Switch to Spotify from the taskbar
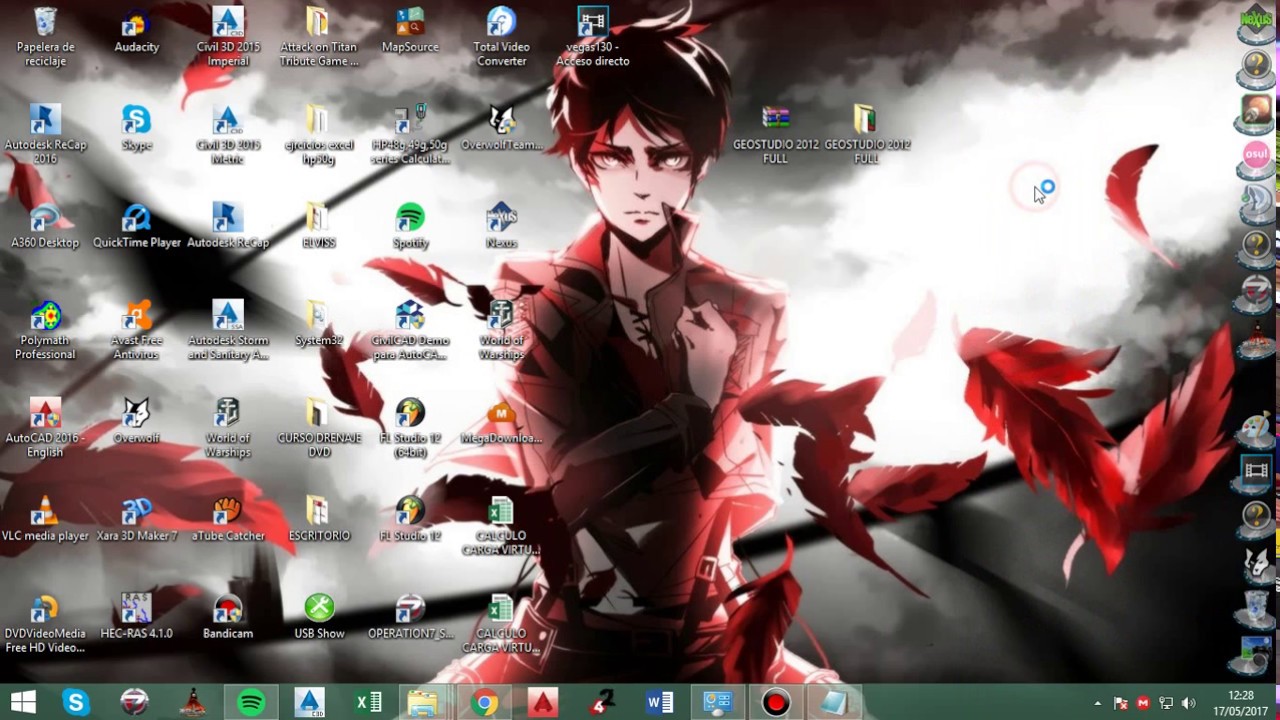Viewport: 1280px width, 720px height. click(x=251, y=702)
